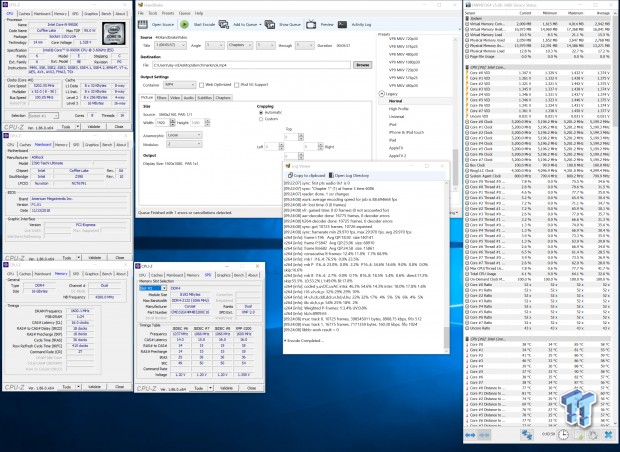Click the destination File path input field

[x=251, y=65]
